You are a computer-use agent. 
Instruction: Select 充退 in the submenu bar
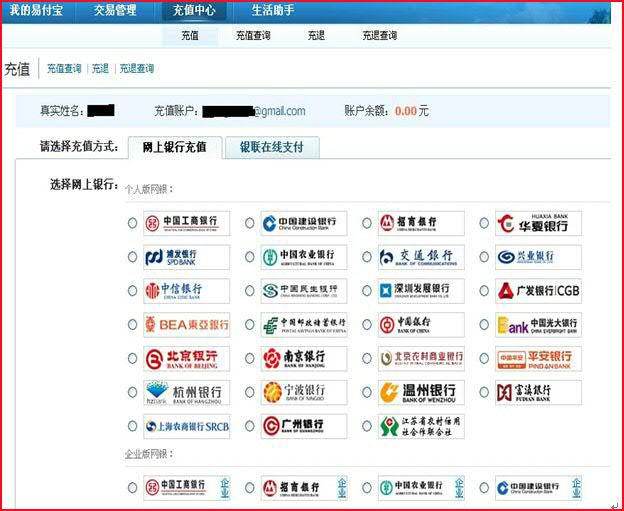coord(316,36)
